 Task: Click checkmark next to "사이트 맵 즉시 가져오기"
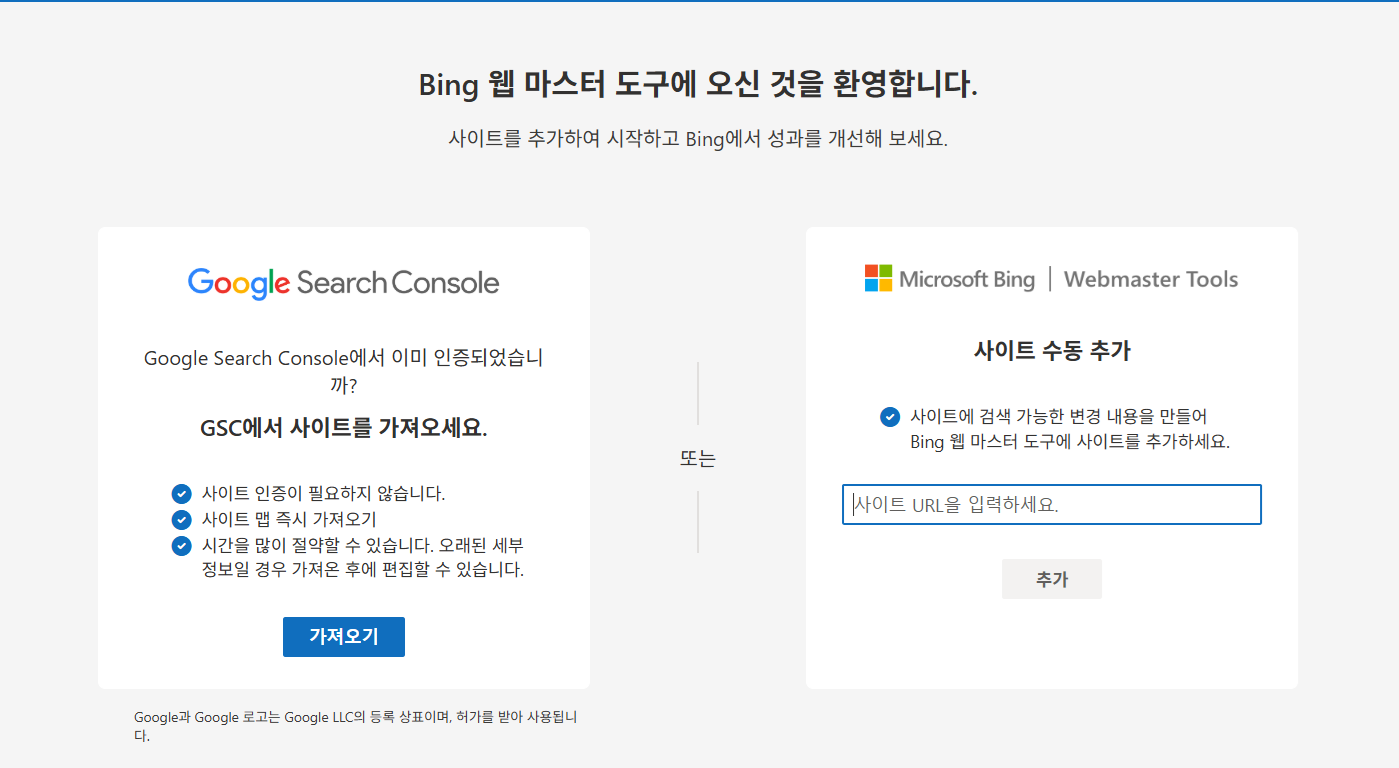click(x=181, y=519)
